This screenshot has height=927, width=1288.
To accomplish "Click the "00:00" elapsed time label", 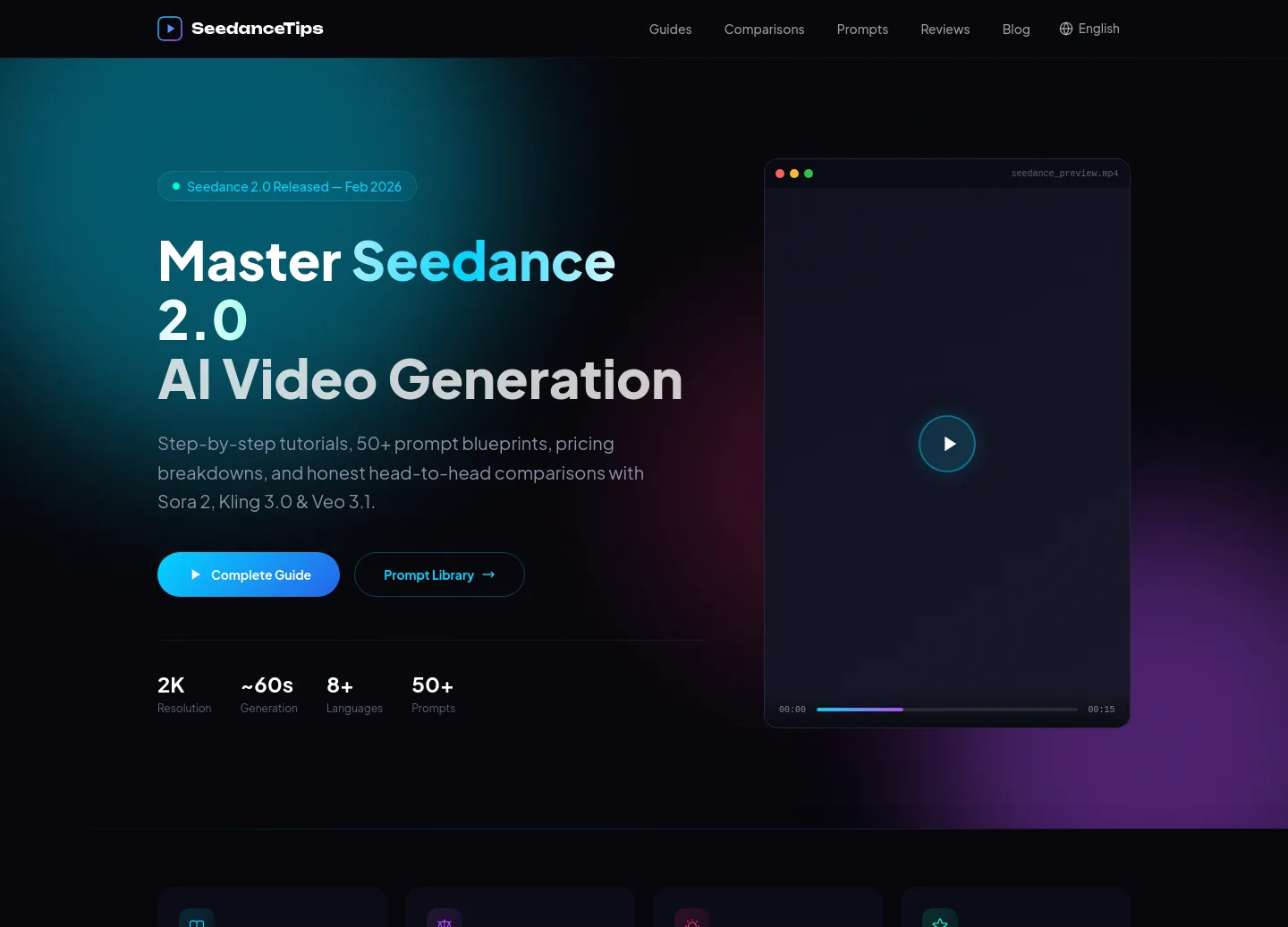I will pyautogui.click(x=792, y=710).
